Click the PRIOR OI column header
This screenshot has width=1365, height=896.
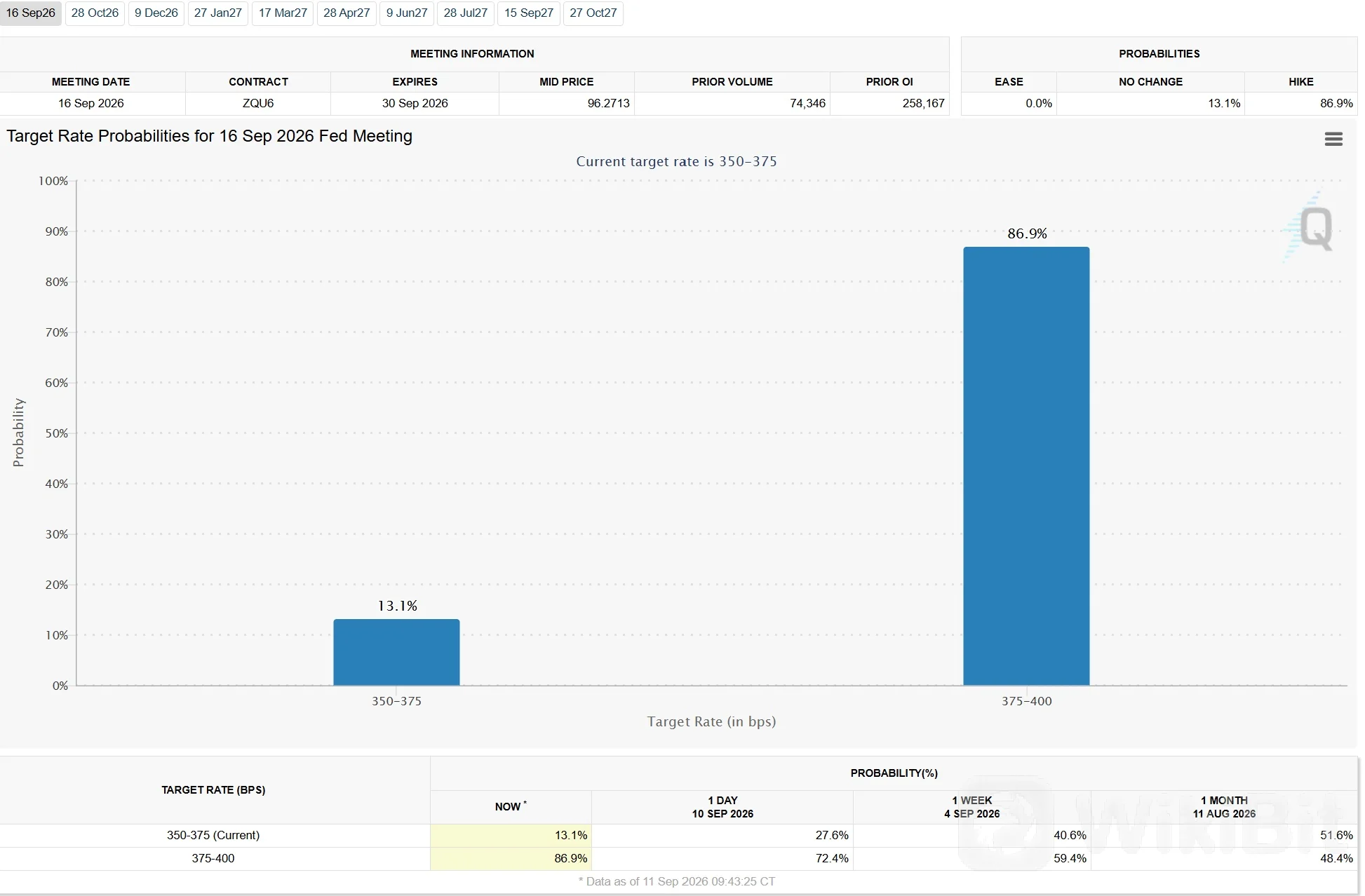(x=889, y=82)
